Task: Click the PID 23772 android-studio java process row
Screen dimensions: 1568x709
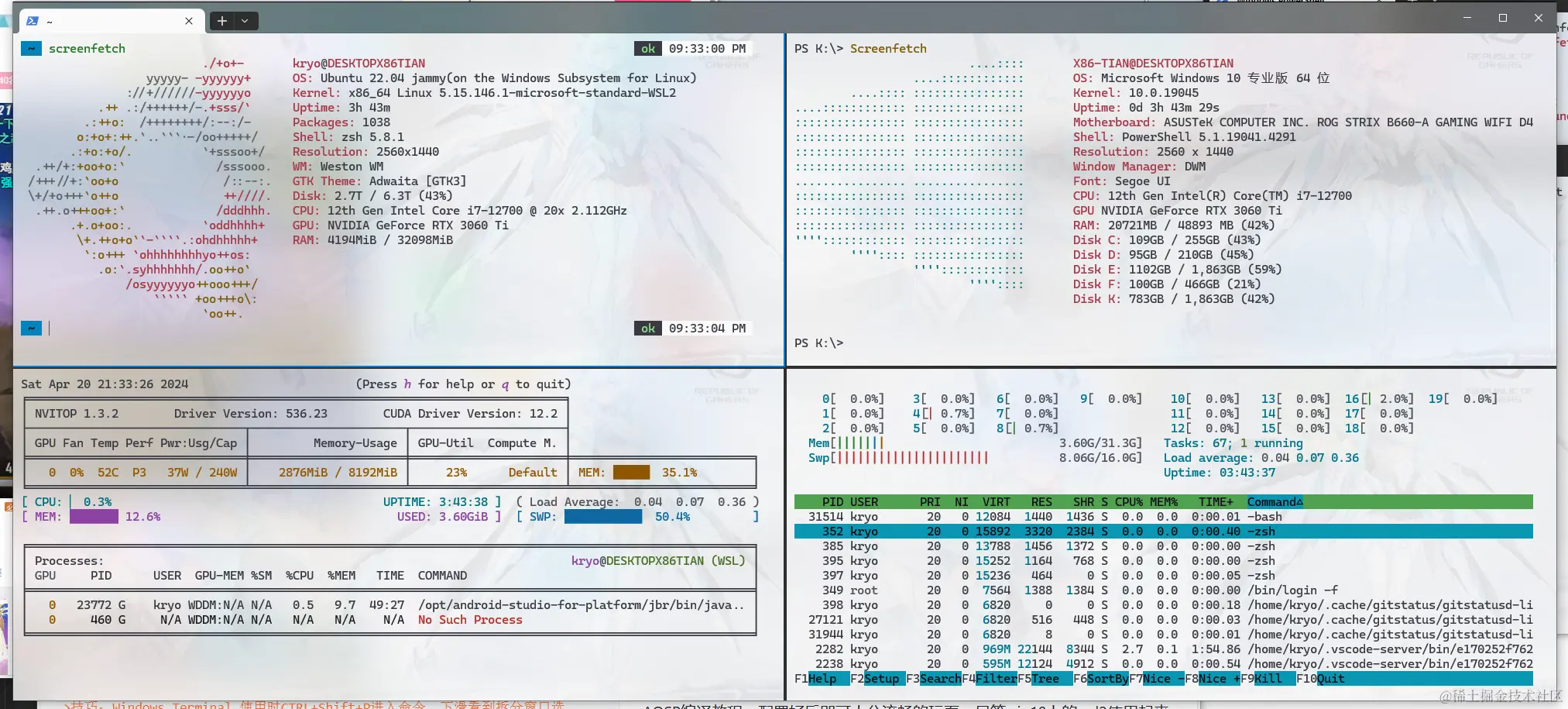Action: tap(390, 605)
